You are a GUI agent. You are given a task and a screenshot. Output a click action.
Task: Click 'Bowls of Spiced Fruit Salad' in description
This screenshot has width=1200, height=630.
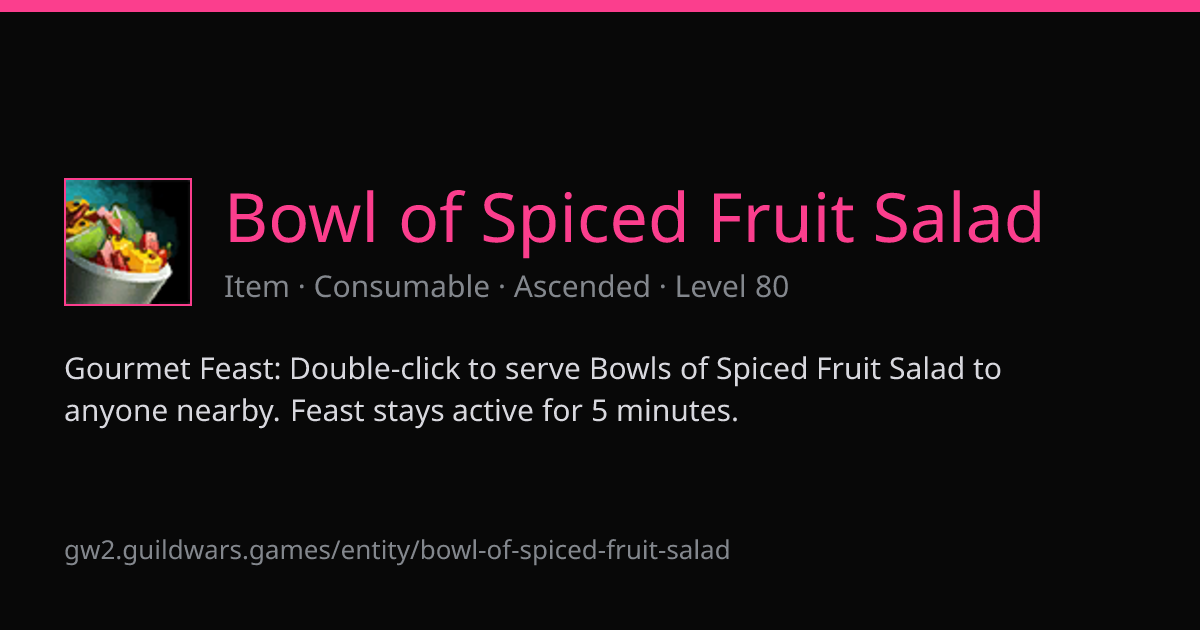click(778, 369)
